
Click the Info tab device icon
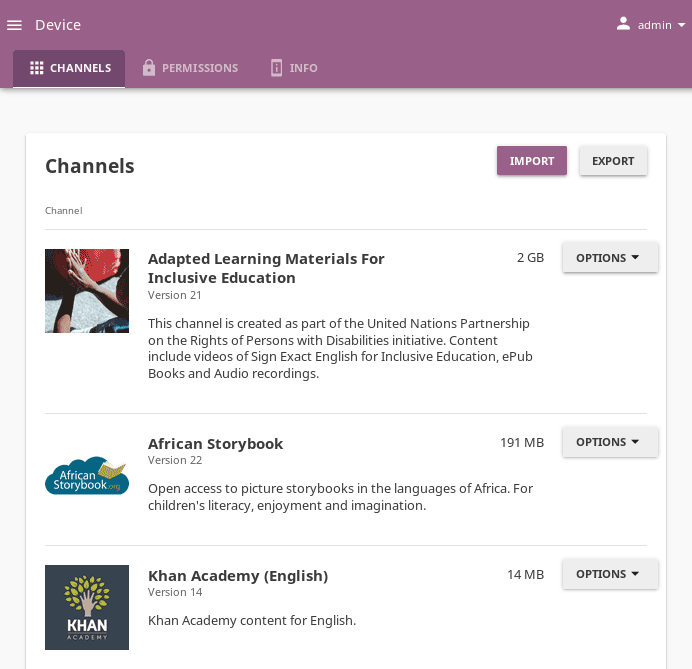pos(276,68)
